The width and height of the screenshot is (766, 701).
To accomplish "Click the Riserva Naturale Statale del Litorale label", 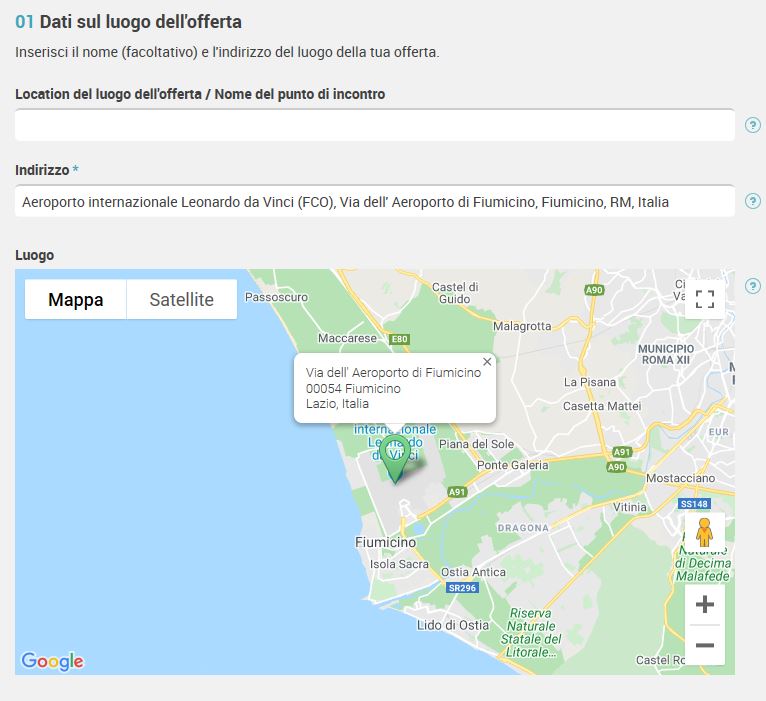I will pos(531,633).
